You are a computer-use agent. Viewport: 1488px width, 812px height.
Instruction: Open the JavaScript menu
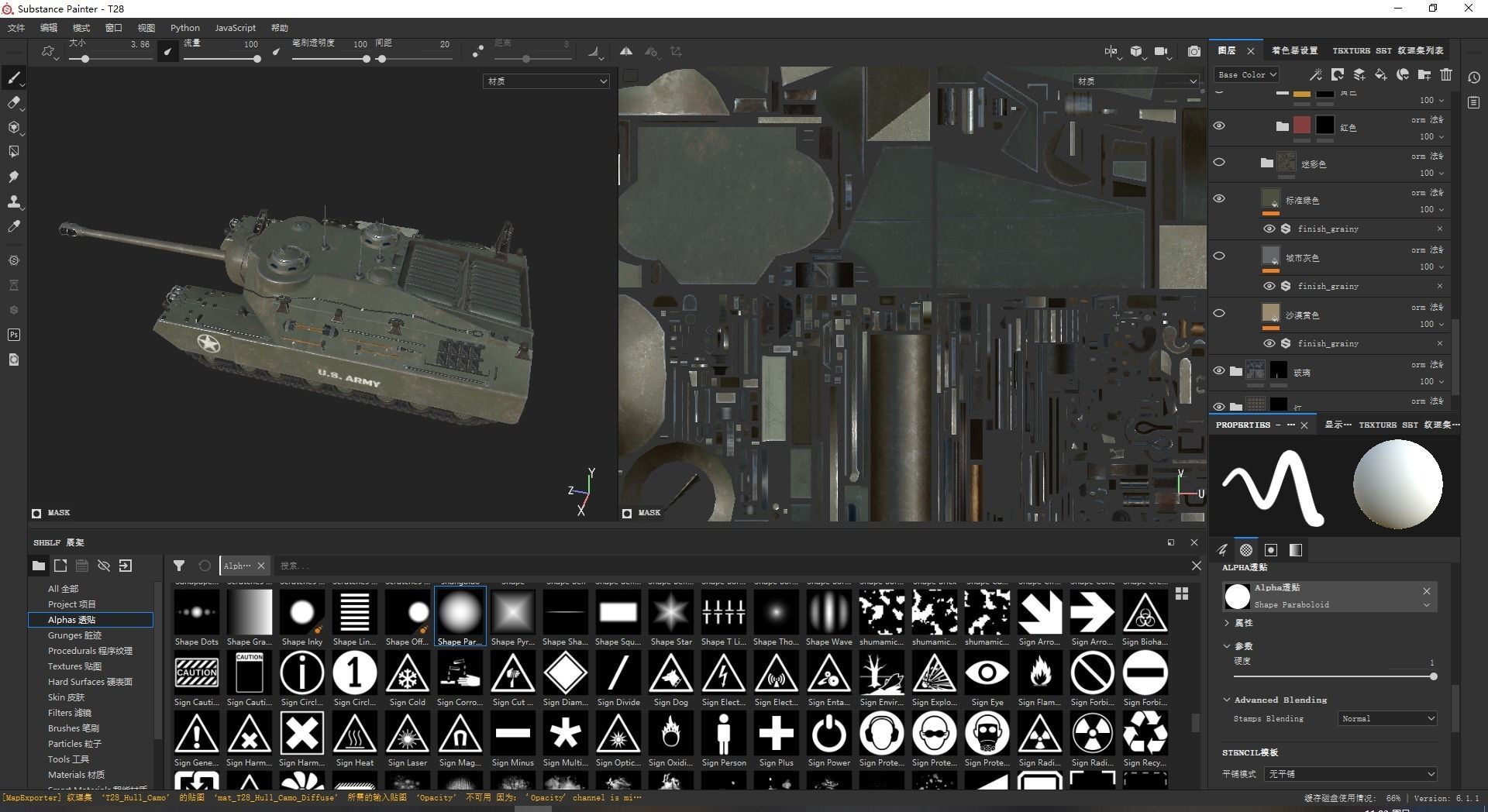[x=235, y=28]
